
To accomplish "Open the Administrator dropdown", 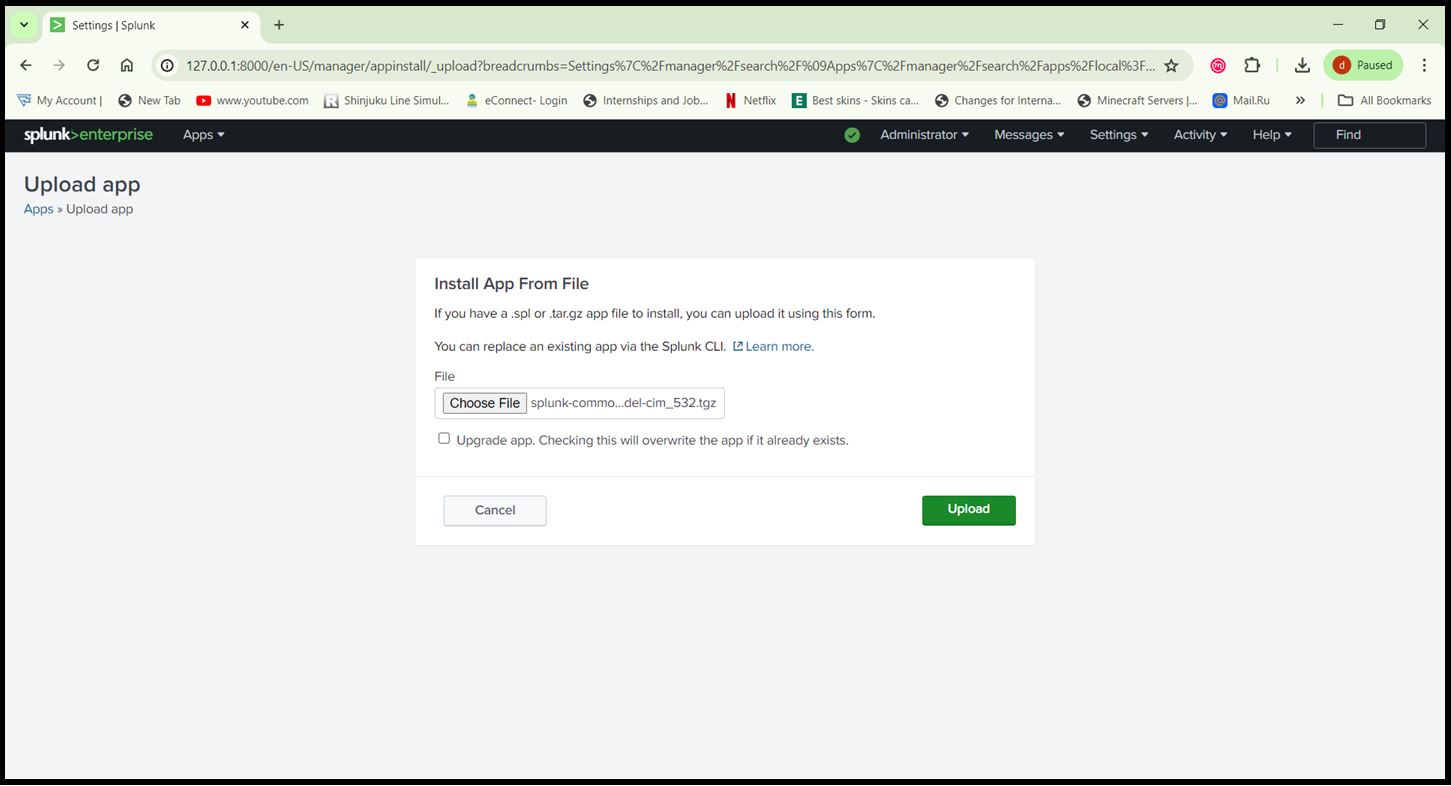I will [923, 134].
